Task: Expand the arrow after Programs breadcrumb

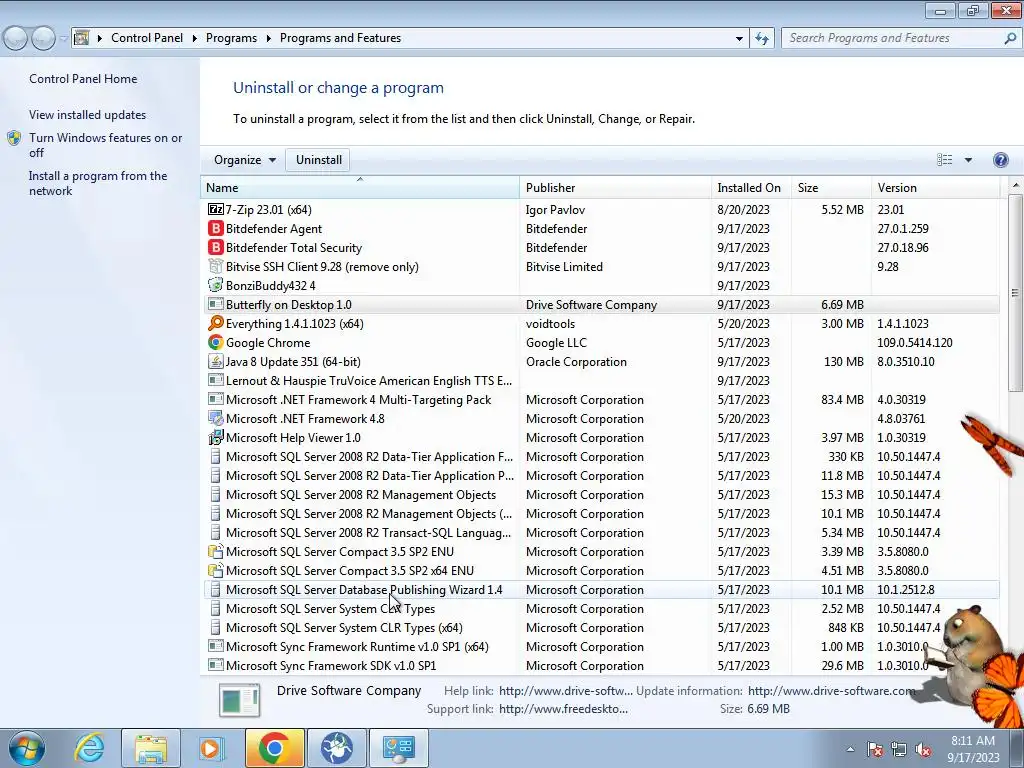Action: [268, 39]
